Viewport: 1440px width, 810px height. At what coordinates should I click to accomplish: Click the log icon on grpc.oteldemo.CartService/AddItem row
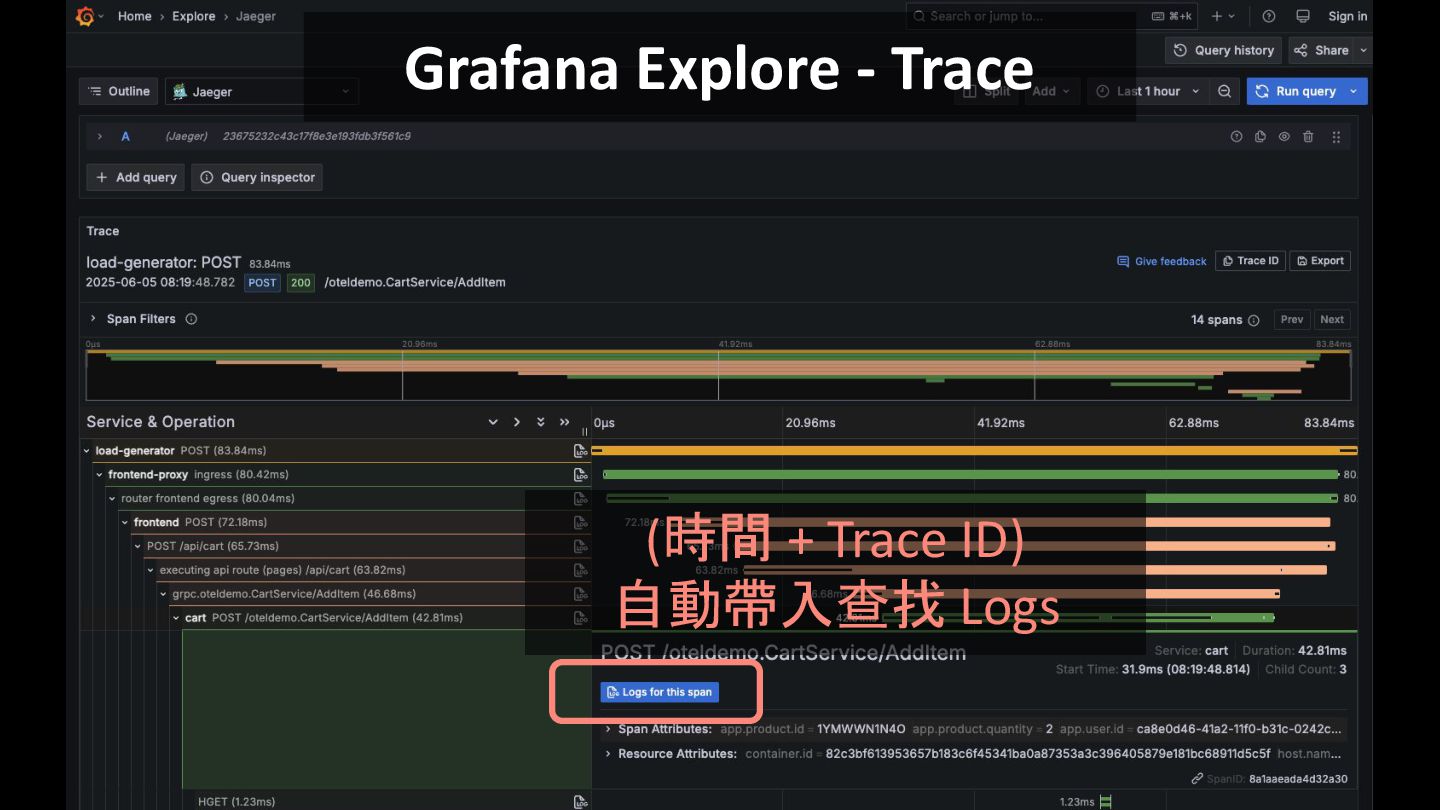click(x=580, y=594)
